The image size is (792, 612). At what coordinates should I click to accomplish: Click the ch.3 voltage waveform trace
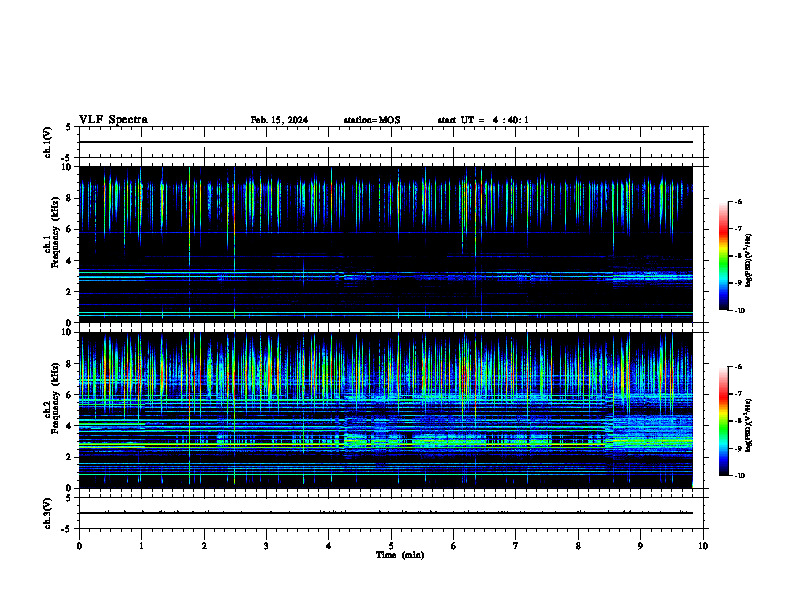click(x=386, y=513)
